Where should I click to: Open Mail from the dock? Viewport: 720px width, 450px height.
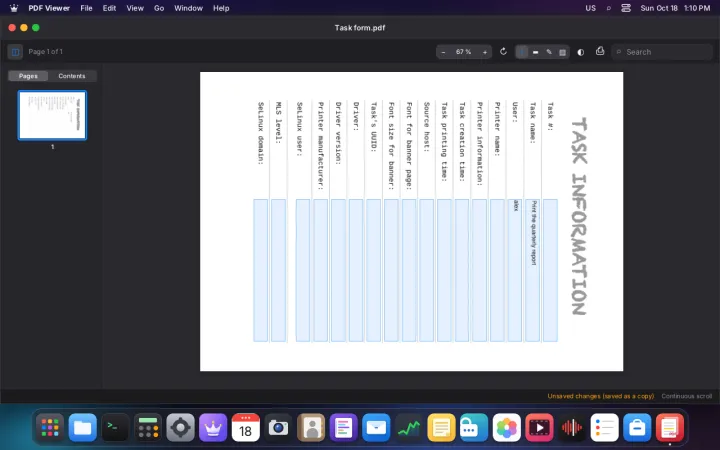[376, 428]
